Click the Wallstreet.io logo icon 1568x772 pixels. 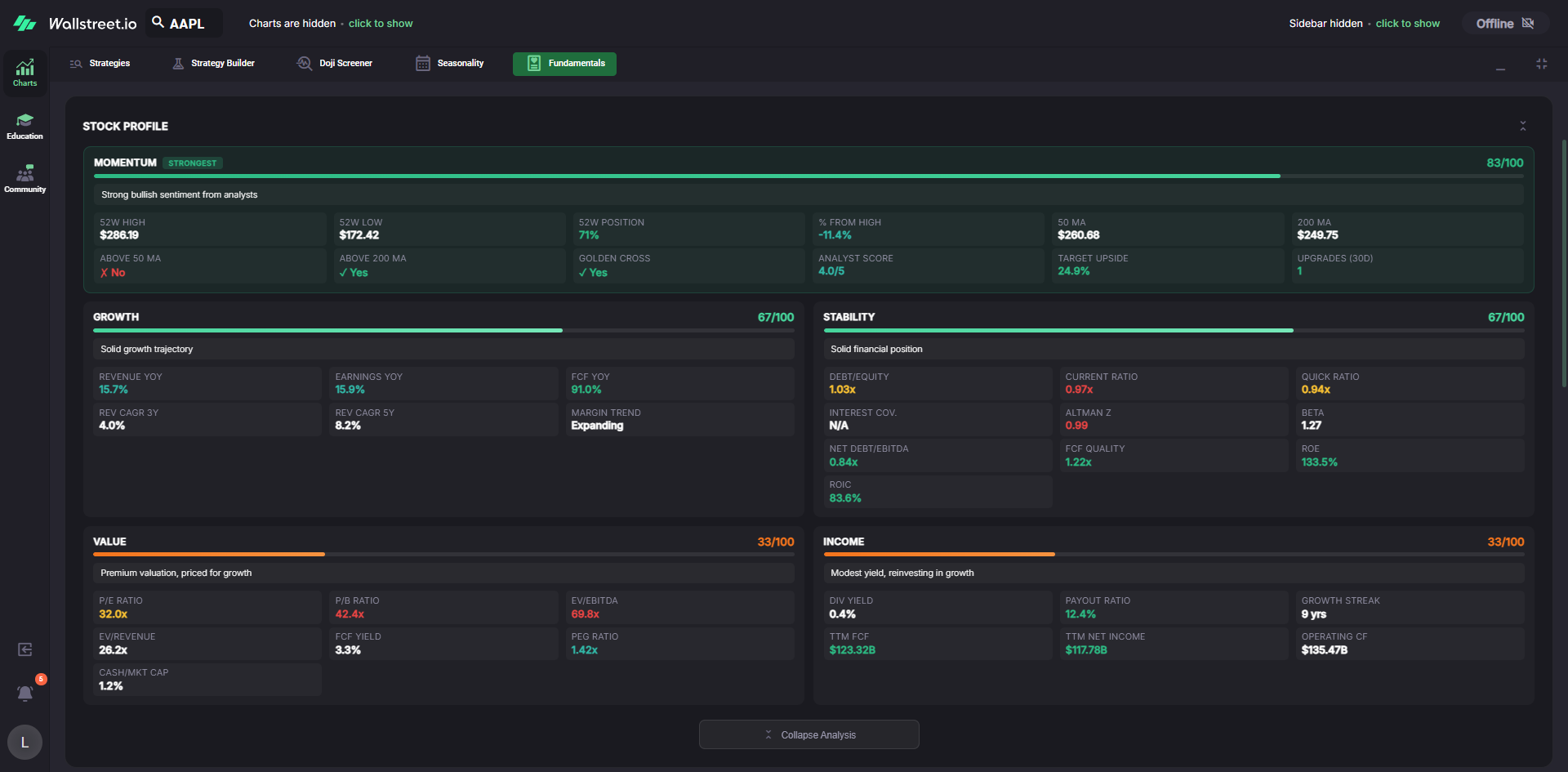tap(24, 24)
